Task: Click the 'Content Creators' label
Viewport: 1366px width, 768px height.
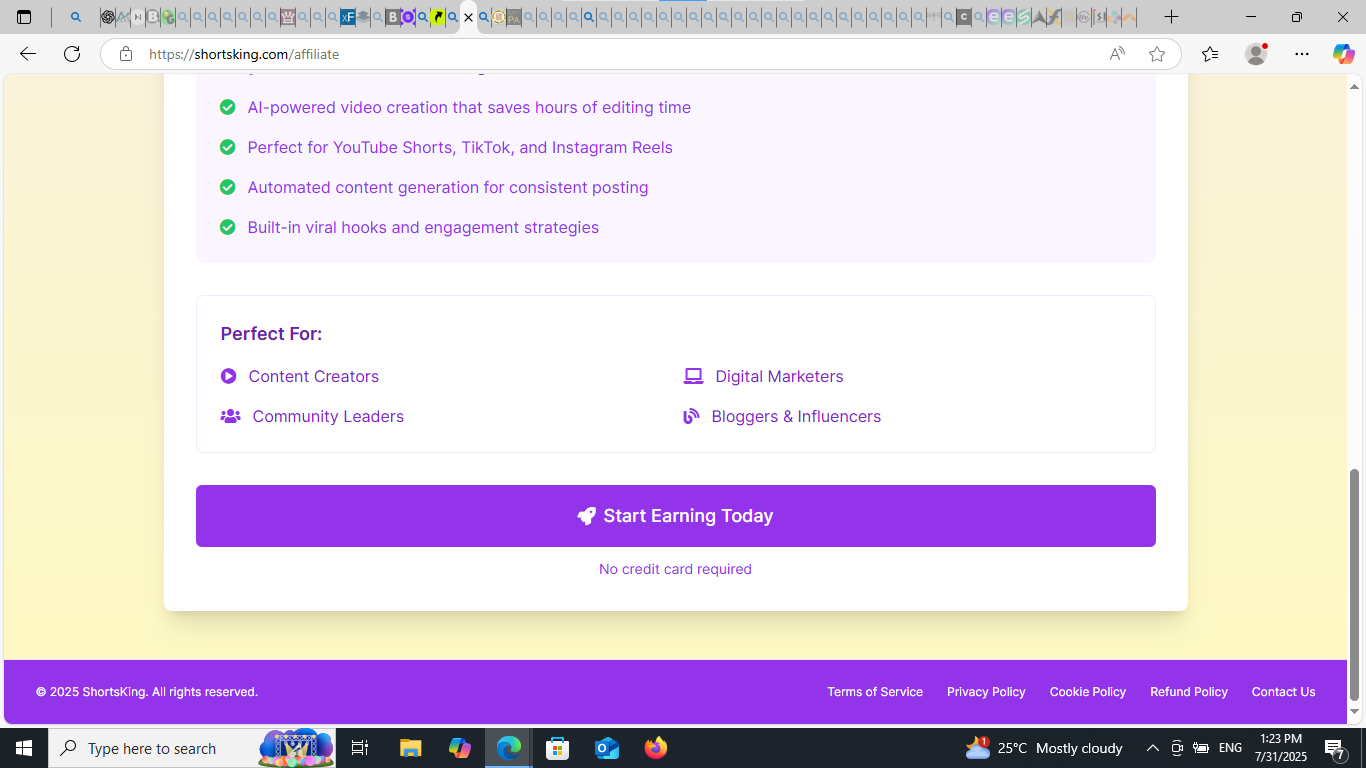Action: click(x=313, y=376)
